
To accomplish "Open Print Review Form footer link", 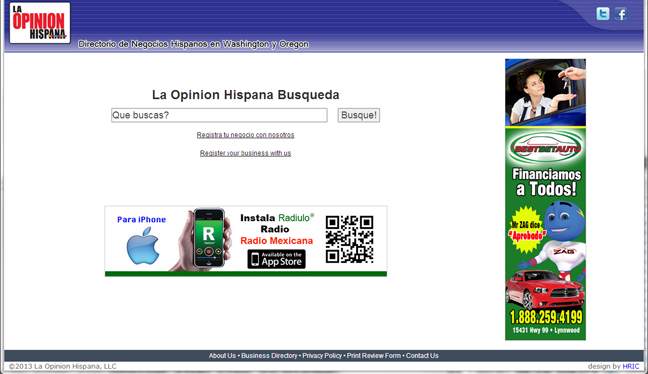I will pos(374,356).
